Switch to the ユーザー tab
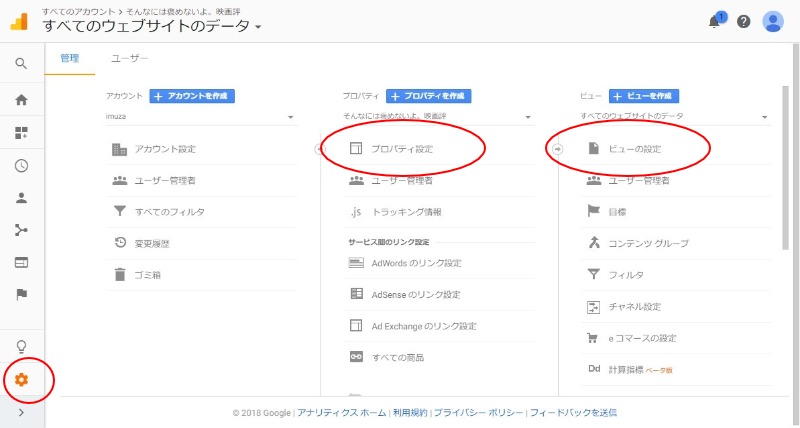This screenshot has width=800, height=428. click(129, 59)
